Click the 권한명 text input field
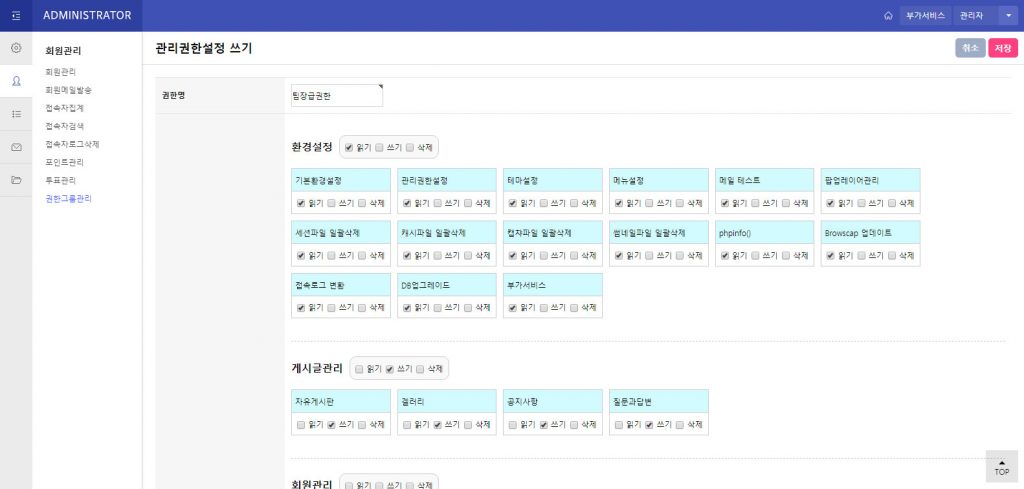The width and height of the screenshot is (1024, 489). pyautogui.click(x=337, y=95)
